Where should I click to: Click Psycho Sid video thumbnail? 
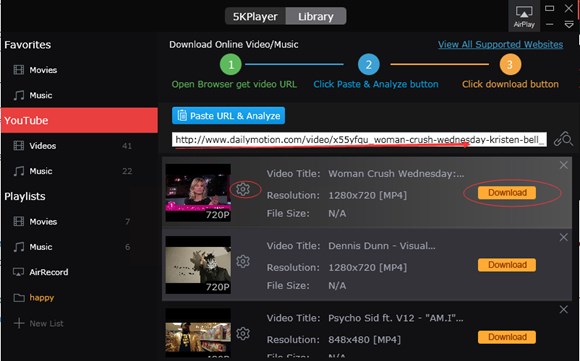(198, 333)
